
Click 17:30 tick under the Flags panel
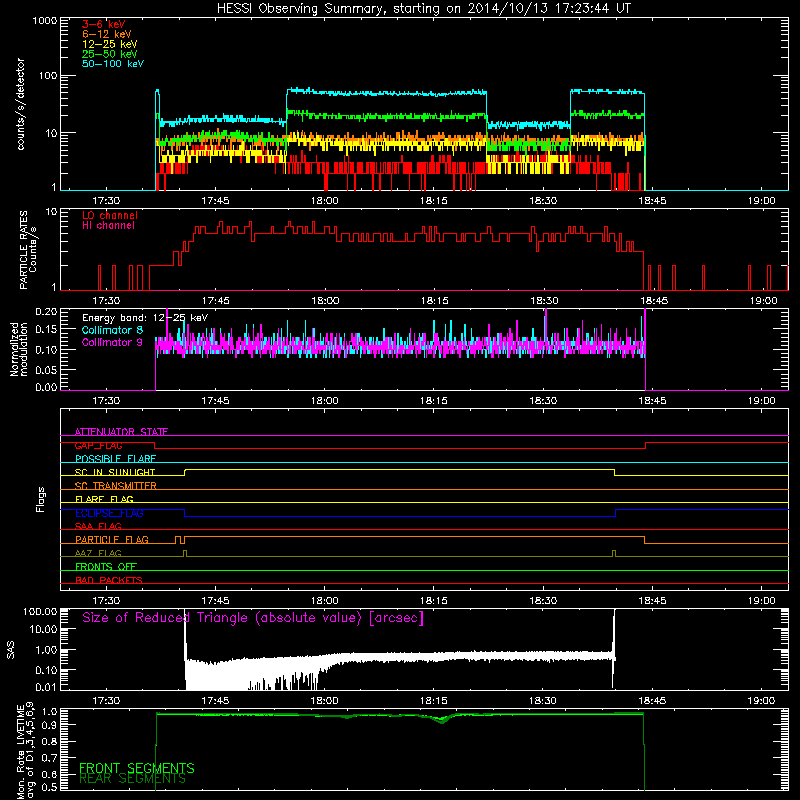tap(106, 601)
